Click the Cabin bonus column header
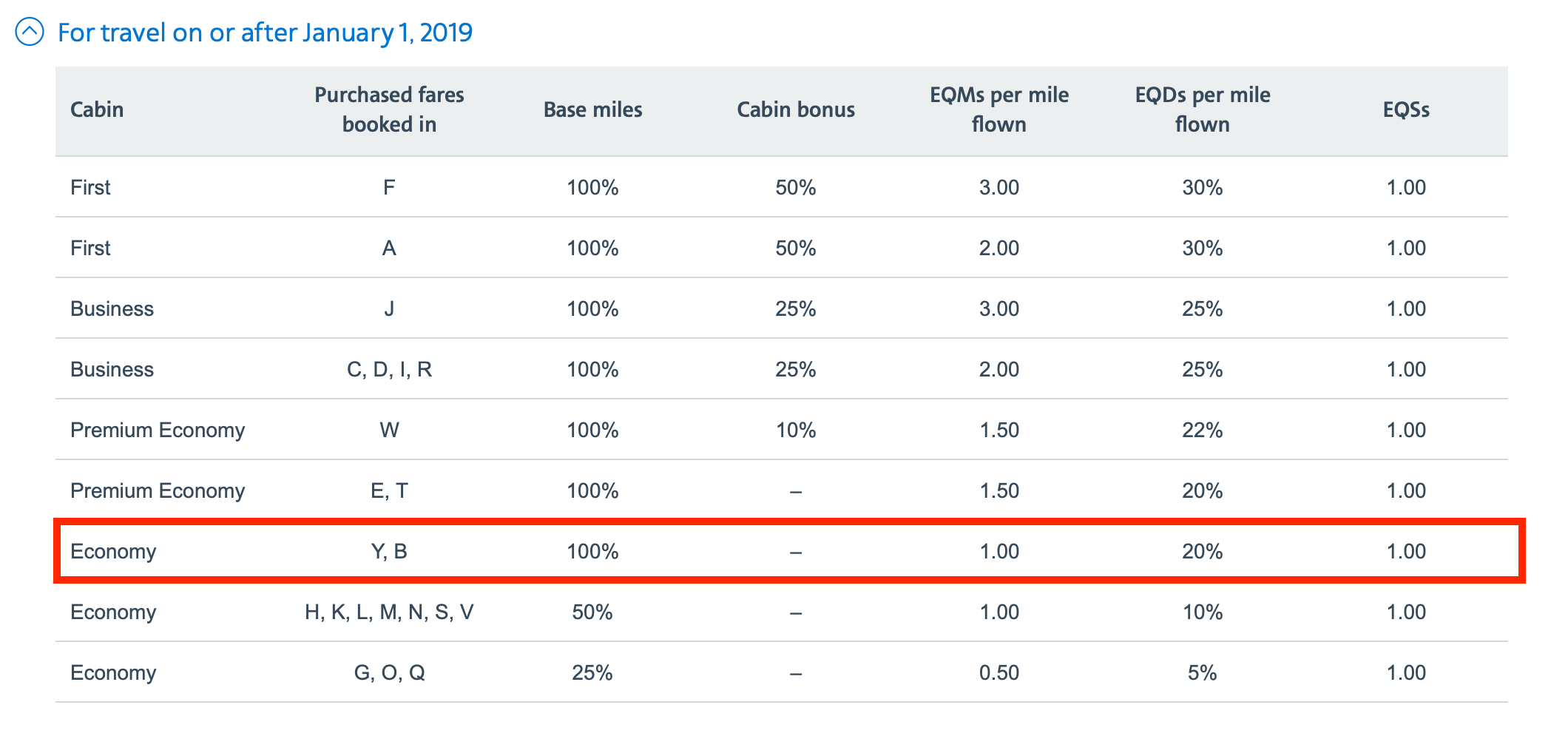1568x753 pixels. pyautogui.click(x=796, y=109)
